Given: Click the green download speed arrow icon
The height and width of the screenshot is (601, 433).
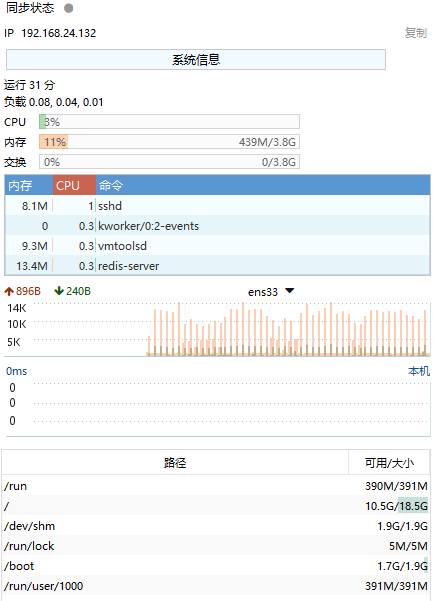Looking at the screenshot, I should pyautogui.click(x=59, y=291).
